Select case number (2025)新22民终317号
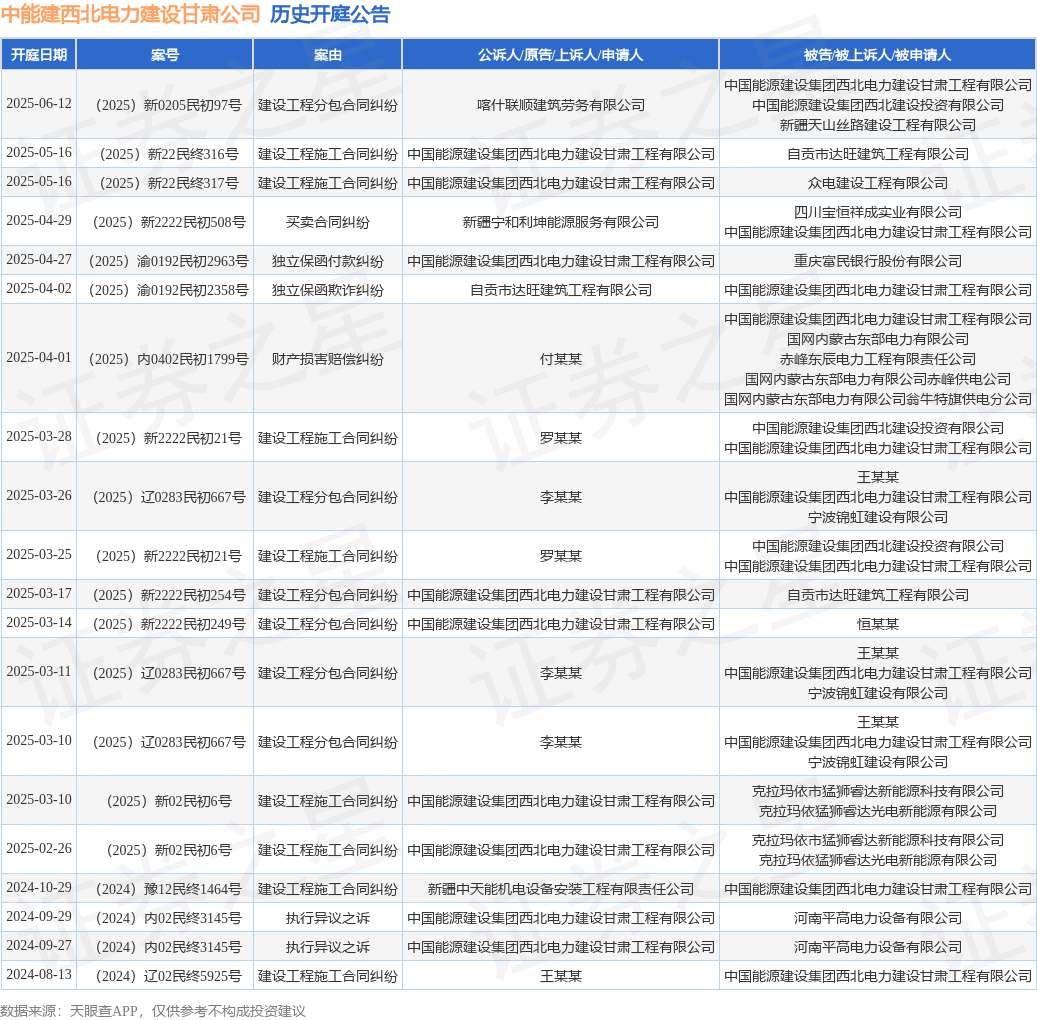The height and width of the screenshot is (1020, 1037). (165, 183)
